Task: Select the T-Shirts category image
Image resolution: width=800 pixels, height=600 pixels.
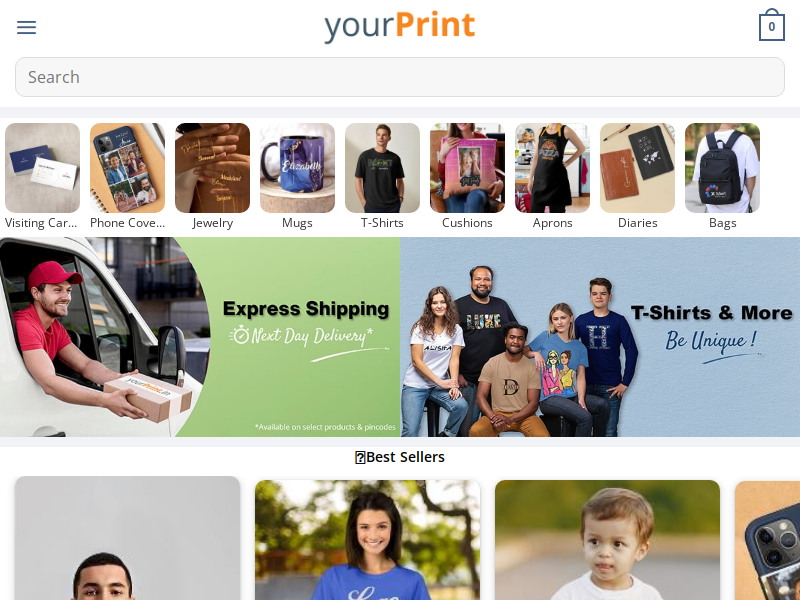Action: [383, 168]
